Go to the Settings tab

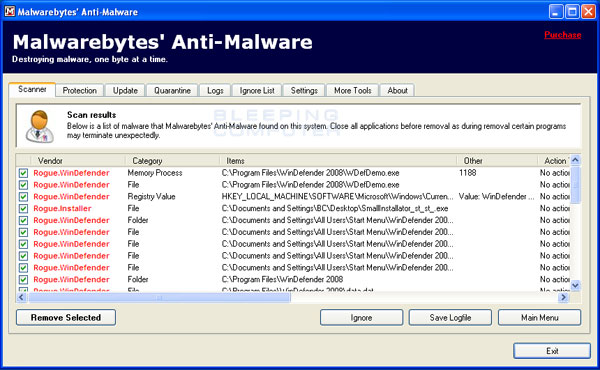point(304,91)
